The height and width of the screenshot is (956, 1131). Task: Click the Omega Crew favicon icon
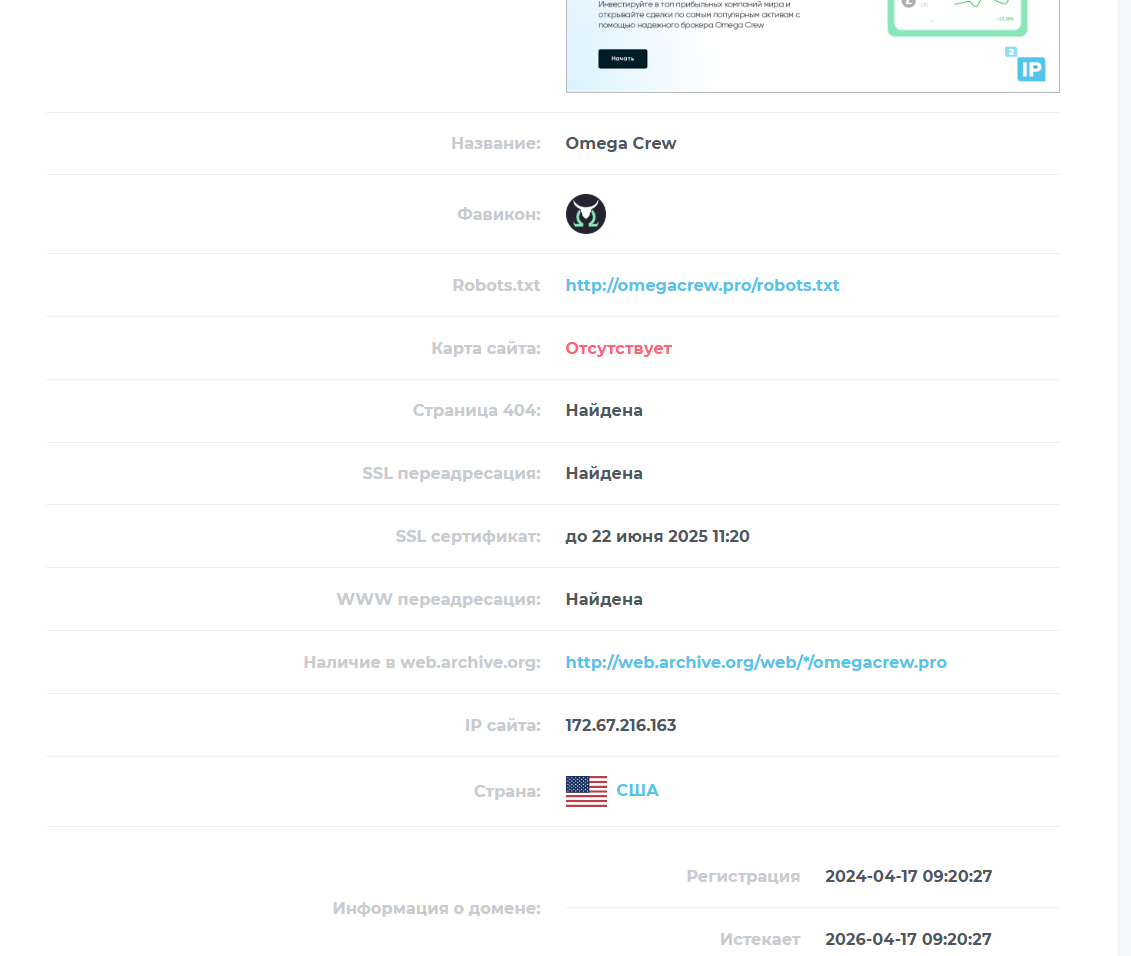[x=586, y=214]
